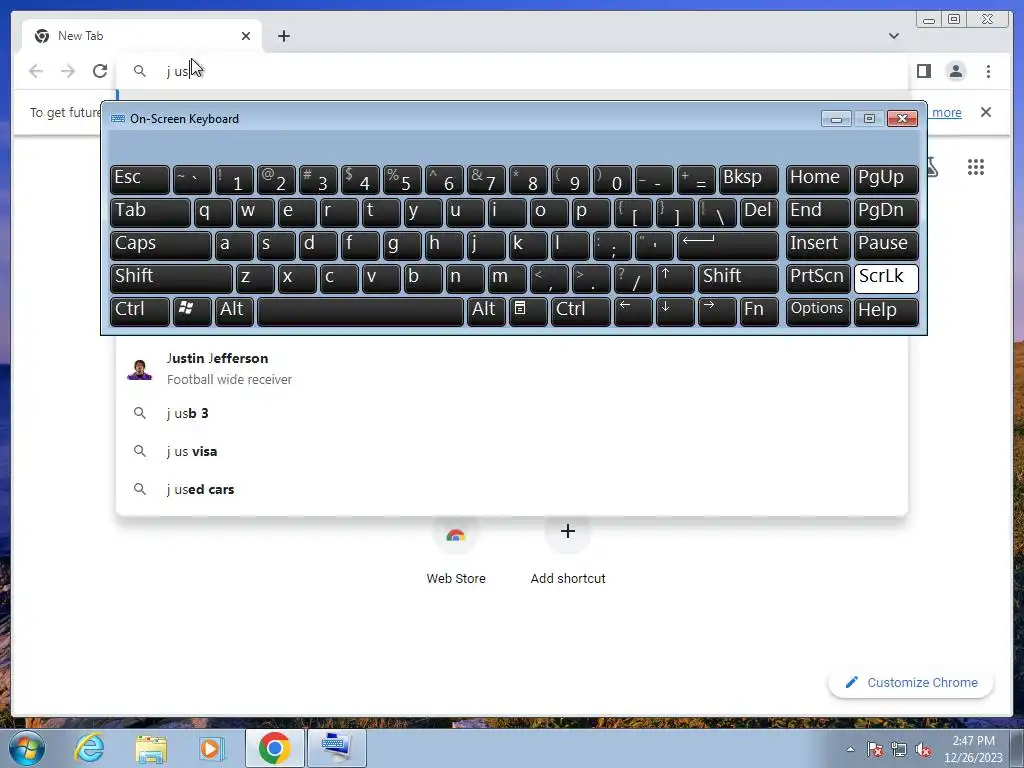Click the Esc key on the keyboard
Screen dimensions: 1024x768
(140, 179)
